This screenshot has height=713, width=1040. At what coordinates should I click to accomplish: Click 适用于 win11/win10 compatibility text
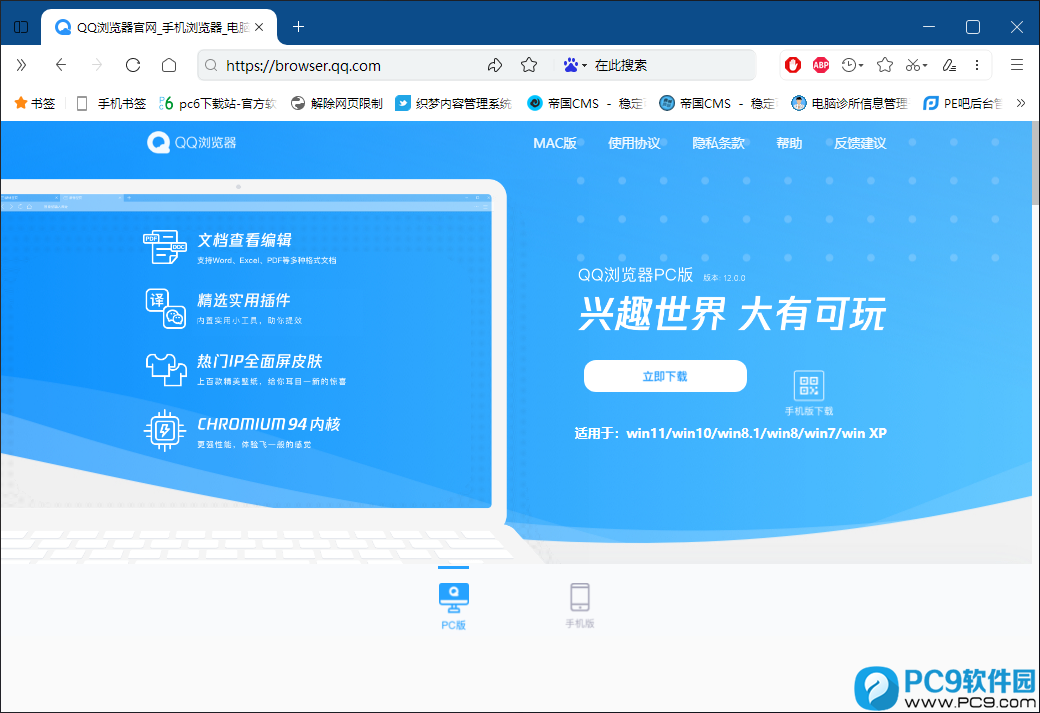pyautogui.click(x=730, y=433)
